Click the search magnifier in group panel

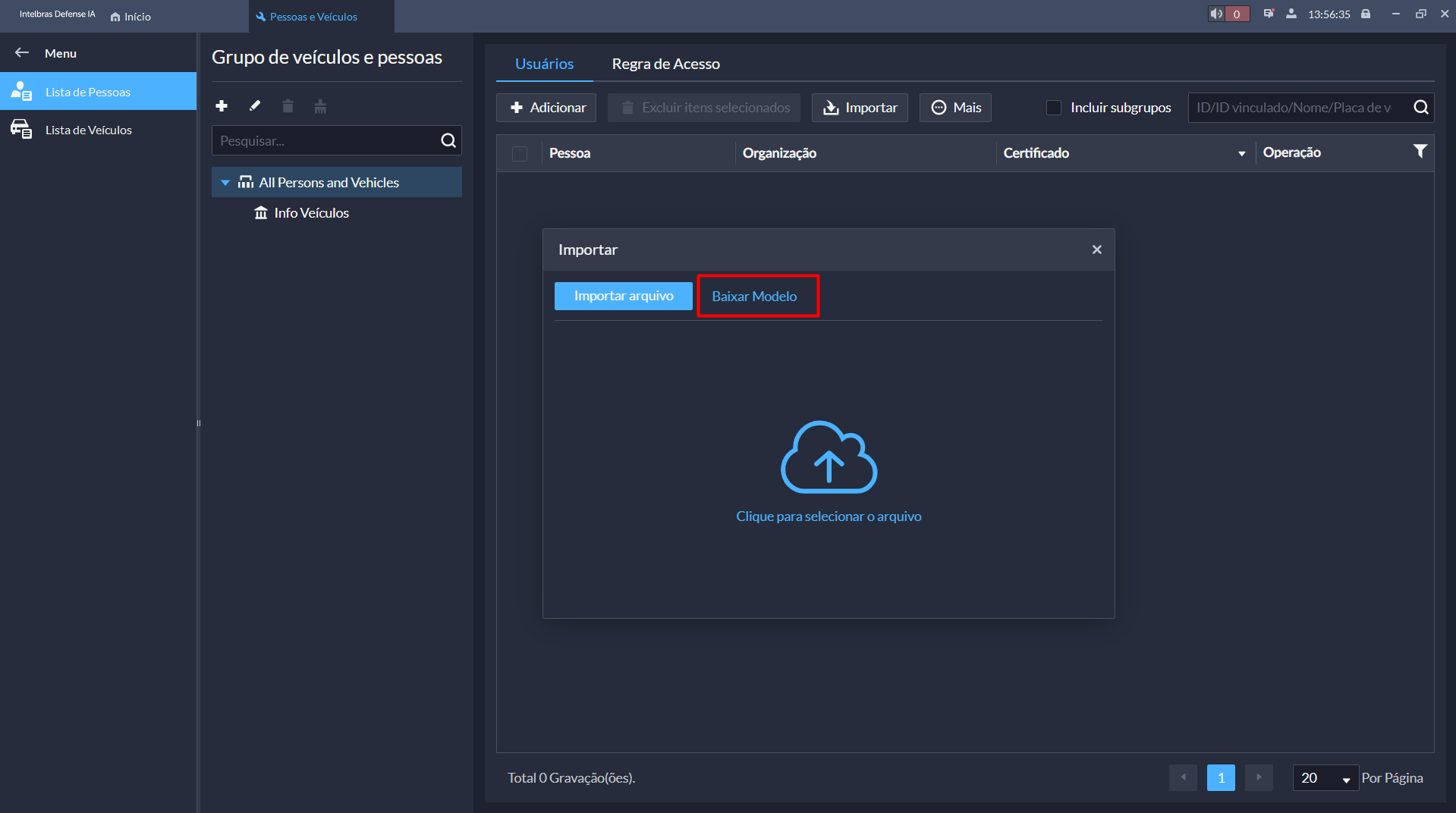(x=448, y=141)
